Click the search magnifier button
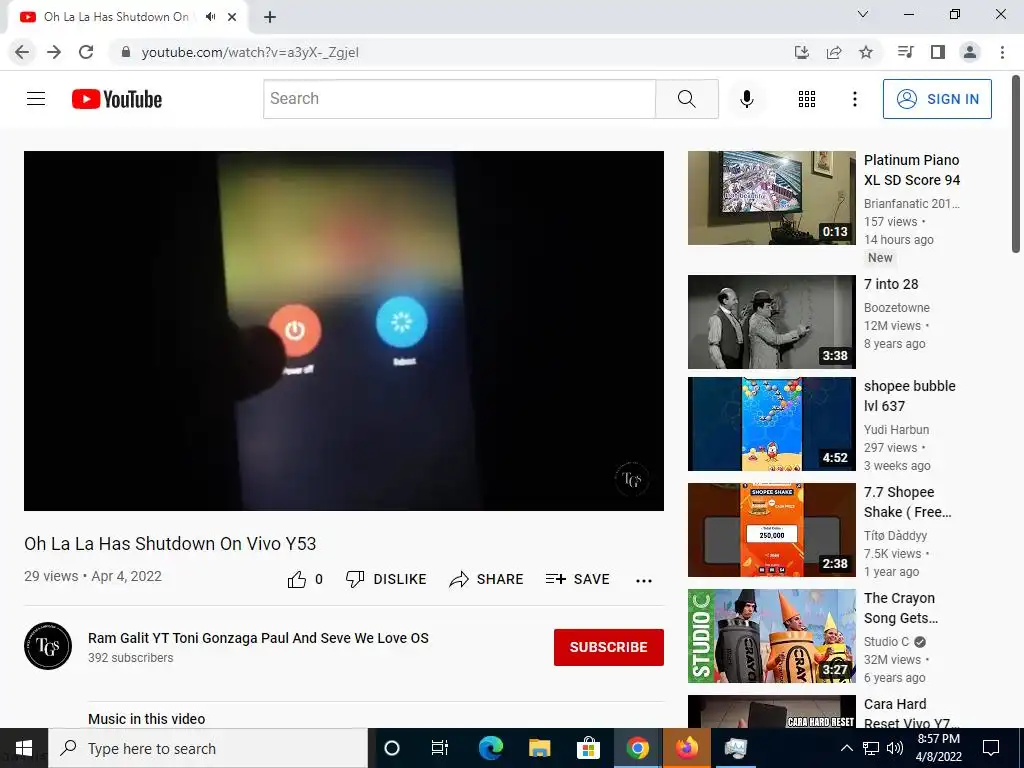This screenshot has height=768, width=1024. point(686,99)
